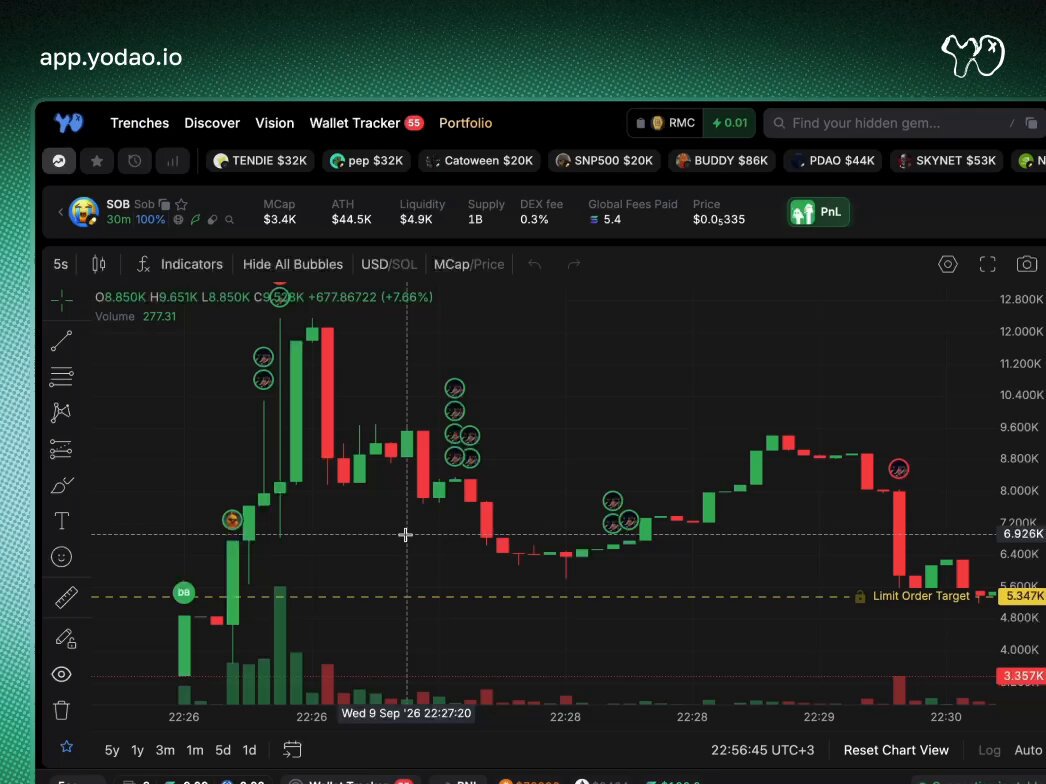Open the forecasting and position tools
This screenshot has width=1046, height=784.
[61, 449]
